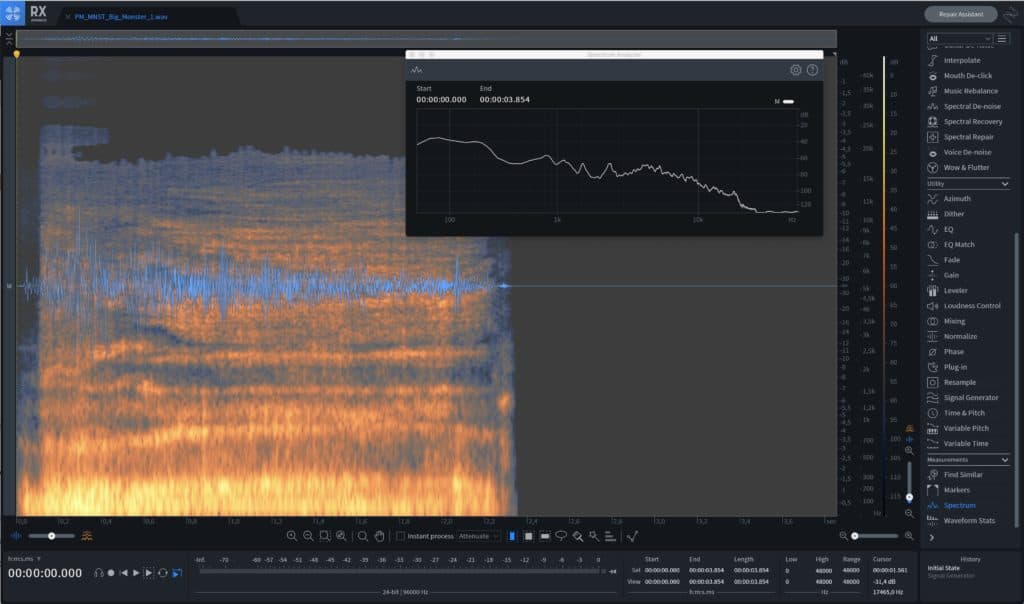The width and height of the screenshot is (1024, 604).
Task: Open the Mixing module
Action: [953, 321]
